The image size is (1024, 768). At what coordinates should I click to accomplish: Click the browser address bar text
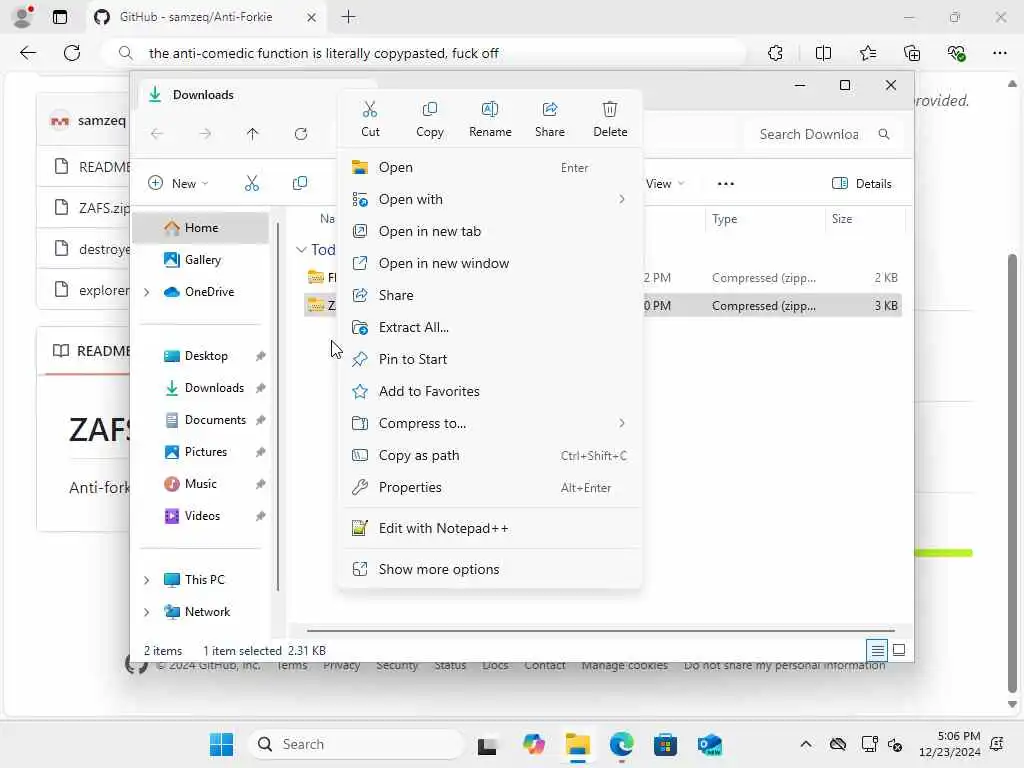[323, 53]
